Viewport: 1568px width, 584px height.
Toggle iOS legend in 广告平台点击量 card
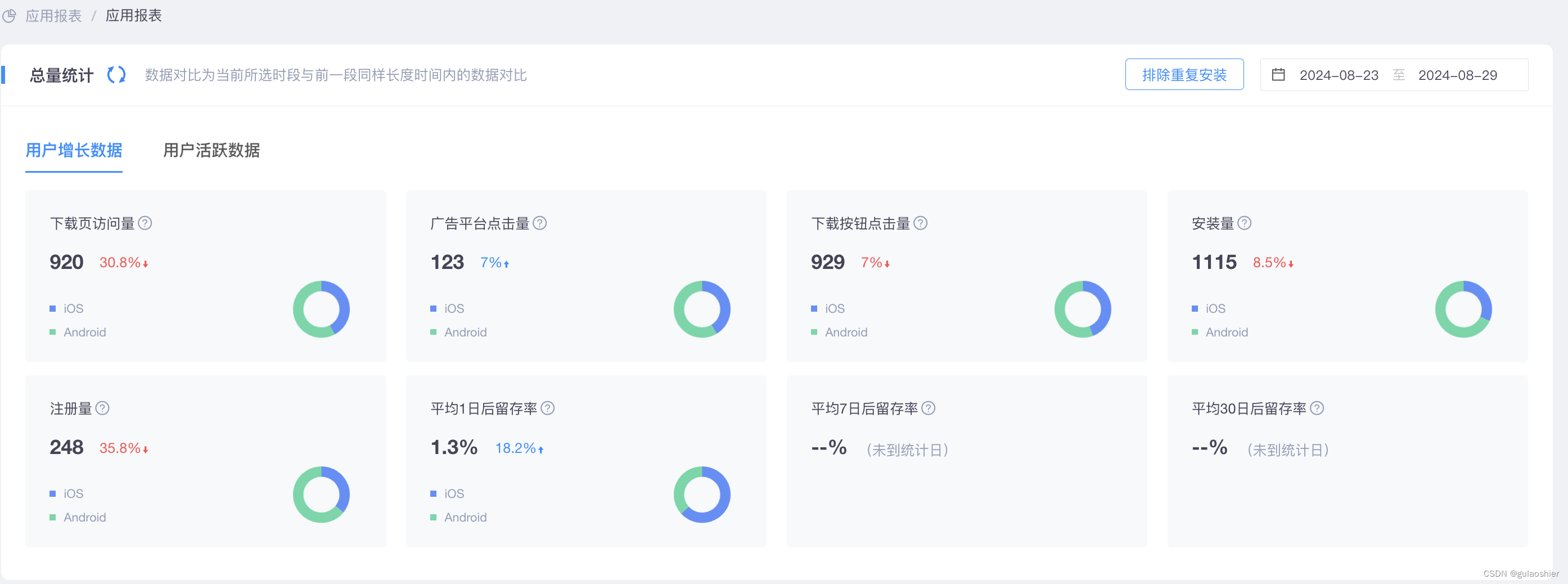(447, 309)
